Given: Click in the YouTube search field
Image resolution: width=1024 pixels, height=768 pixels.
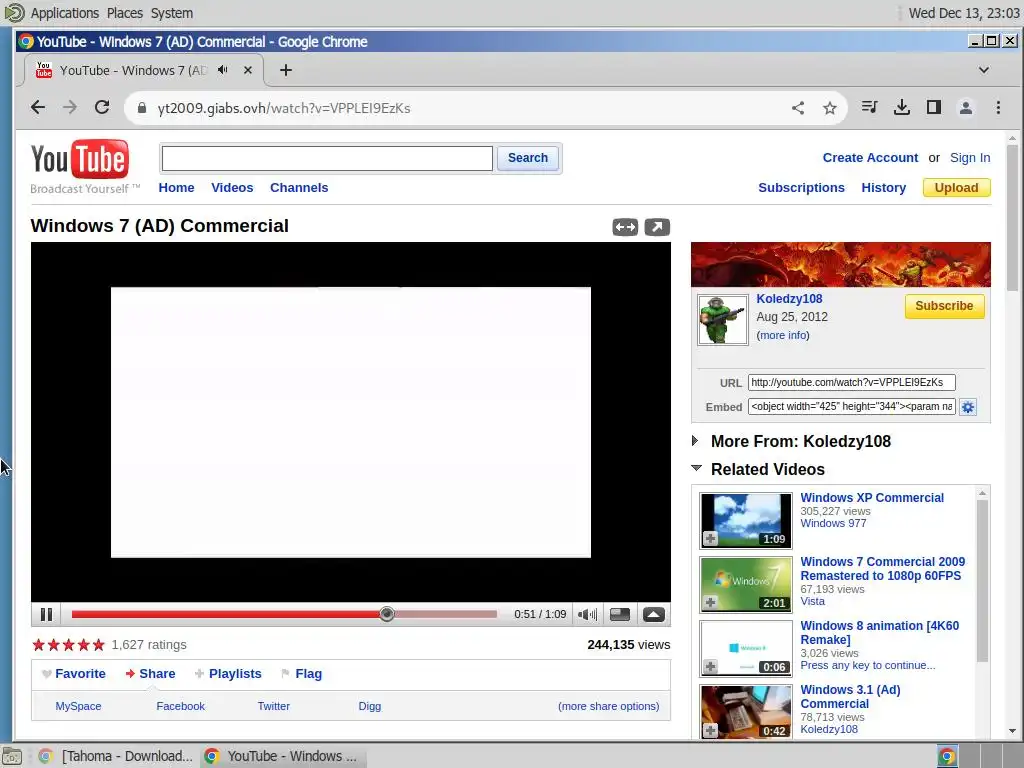Looking at the screenshot, I should click(x=327, y=158).
